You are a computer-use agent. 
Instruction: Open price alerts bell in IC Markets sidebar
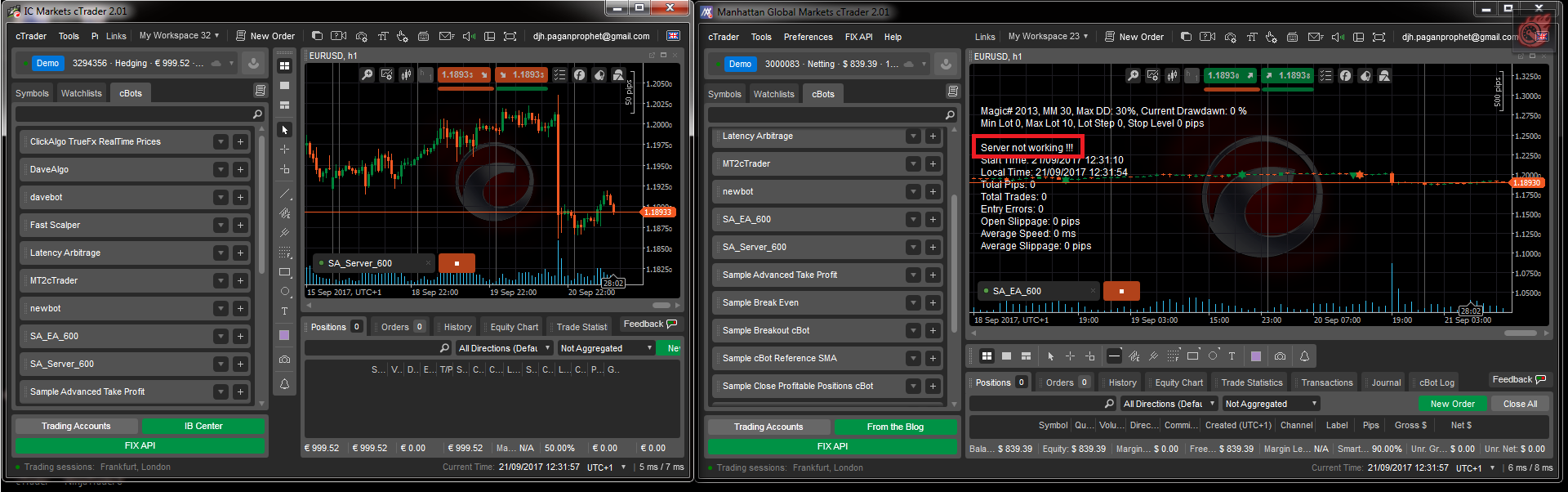click(x=284, y=384)
